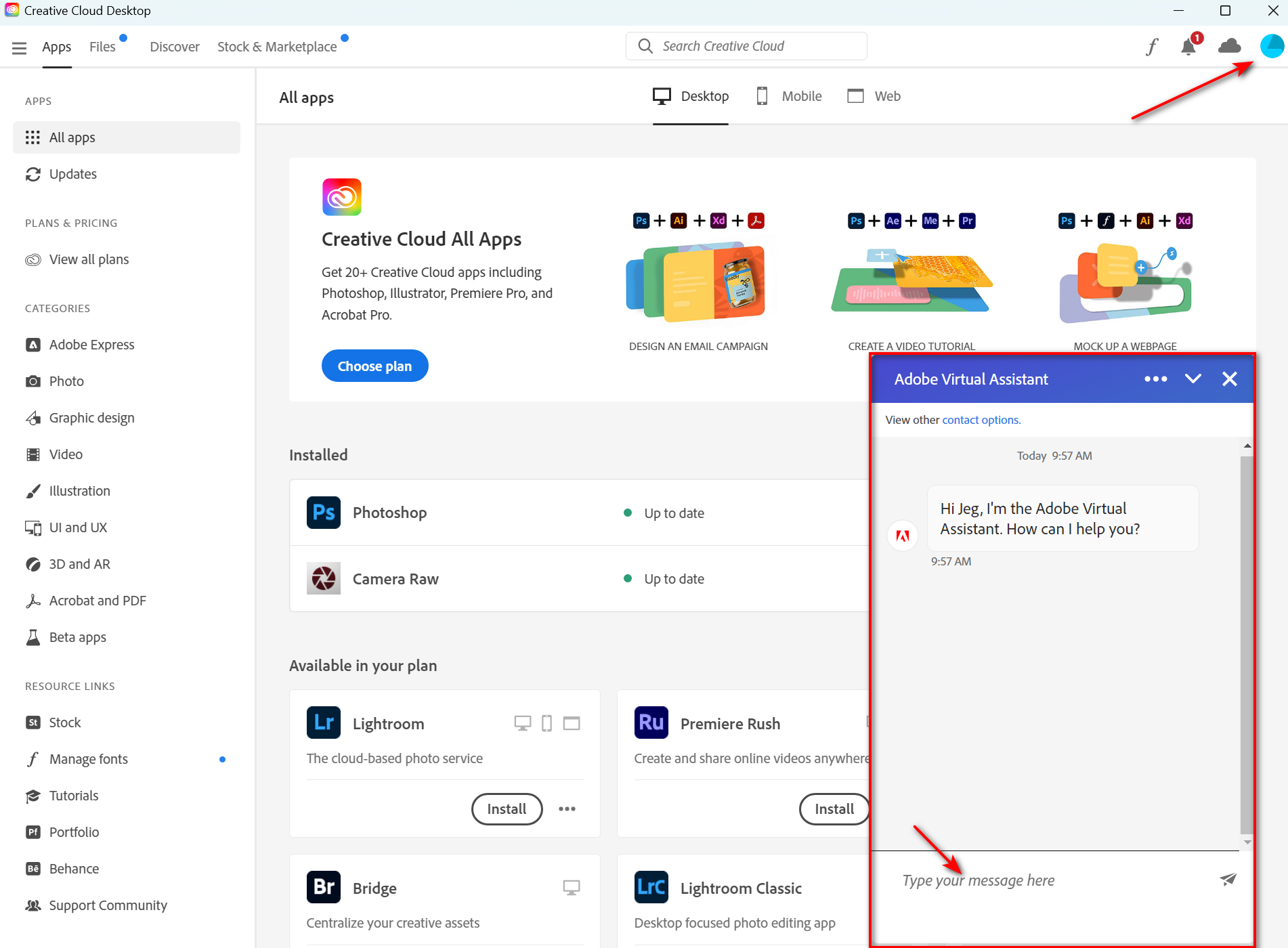Open Support Community link
Image resolution: width=1288 pixels, height=948 pixels.
(x=127, y=905)
